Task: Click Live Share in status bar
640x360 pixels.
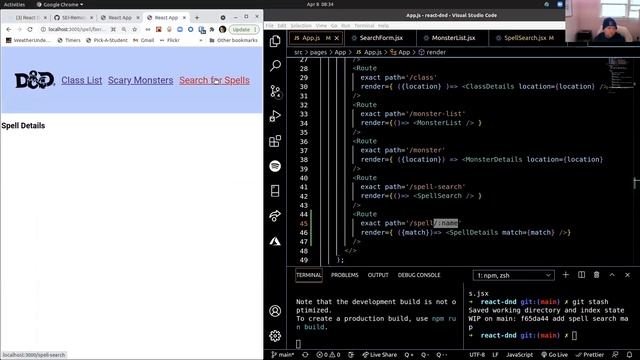Action: coord(380,355)
